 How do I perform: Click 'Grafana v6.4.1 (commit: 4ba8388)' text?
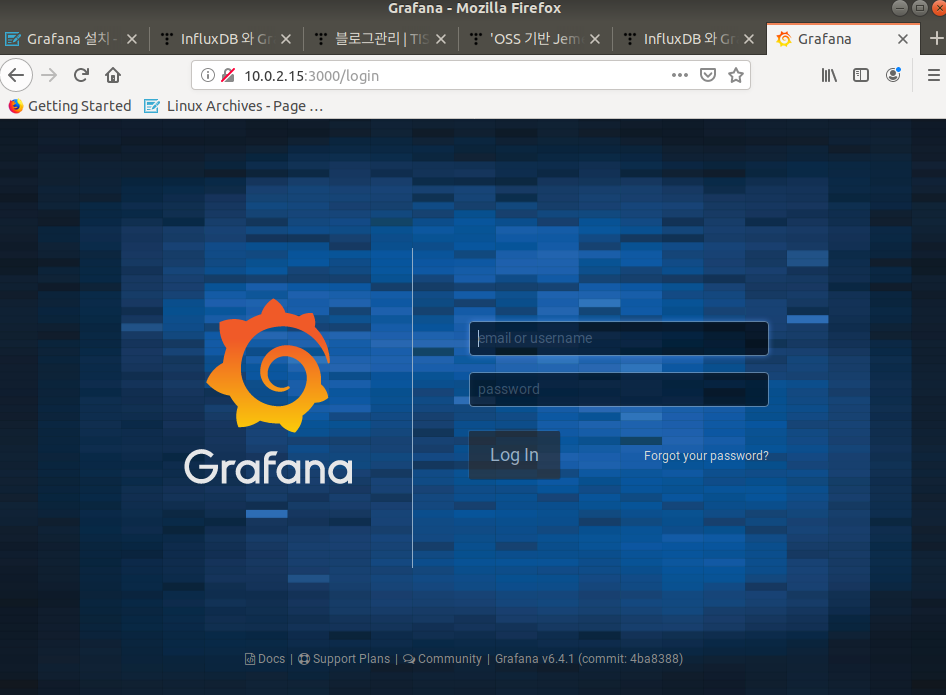[589, 659]
